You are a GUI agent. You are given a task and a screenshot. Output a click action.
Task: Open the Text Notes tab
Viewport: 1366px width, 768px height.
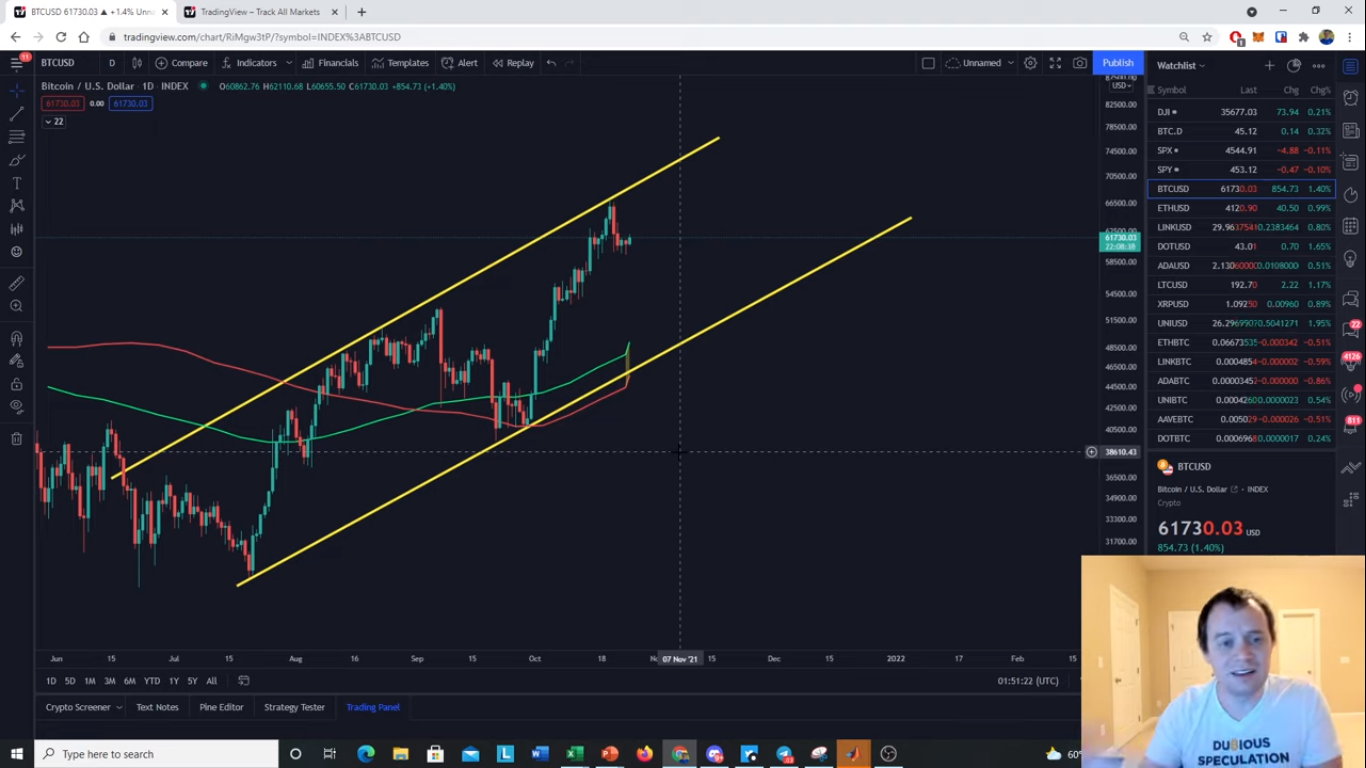pos(157,707)
